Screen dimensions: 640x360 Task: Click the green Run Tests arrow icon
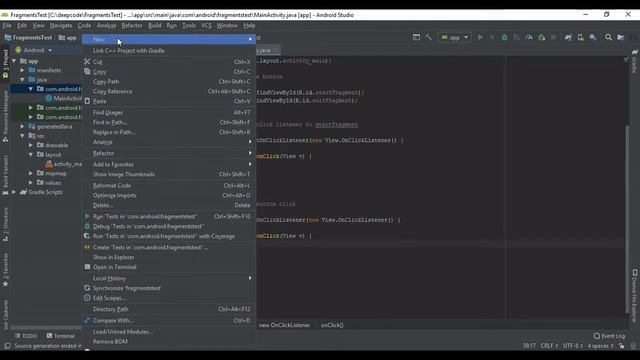87,216
